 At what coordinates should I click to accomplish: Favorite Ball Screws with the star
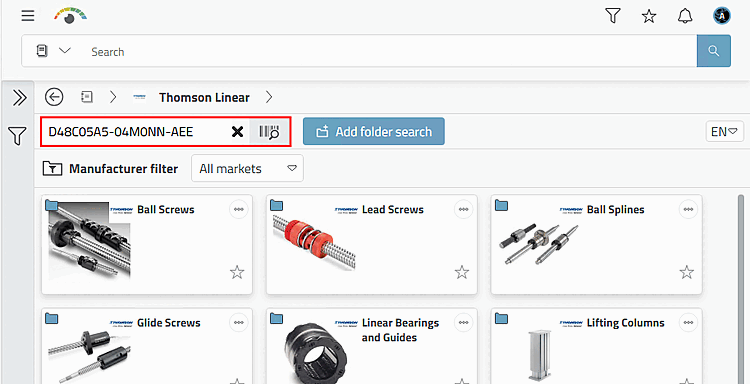237,273
